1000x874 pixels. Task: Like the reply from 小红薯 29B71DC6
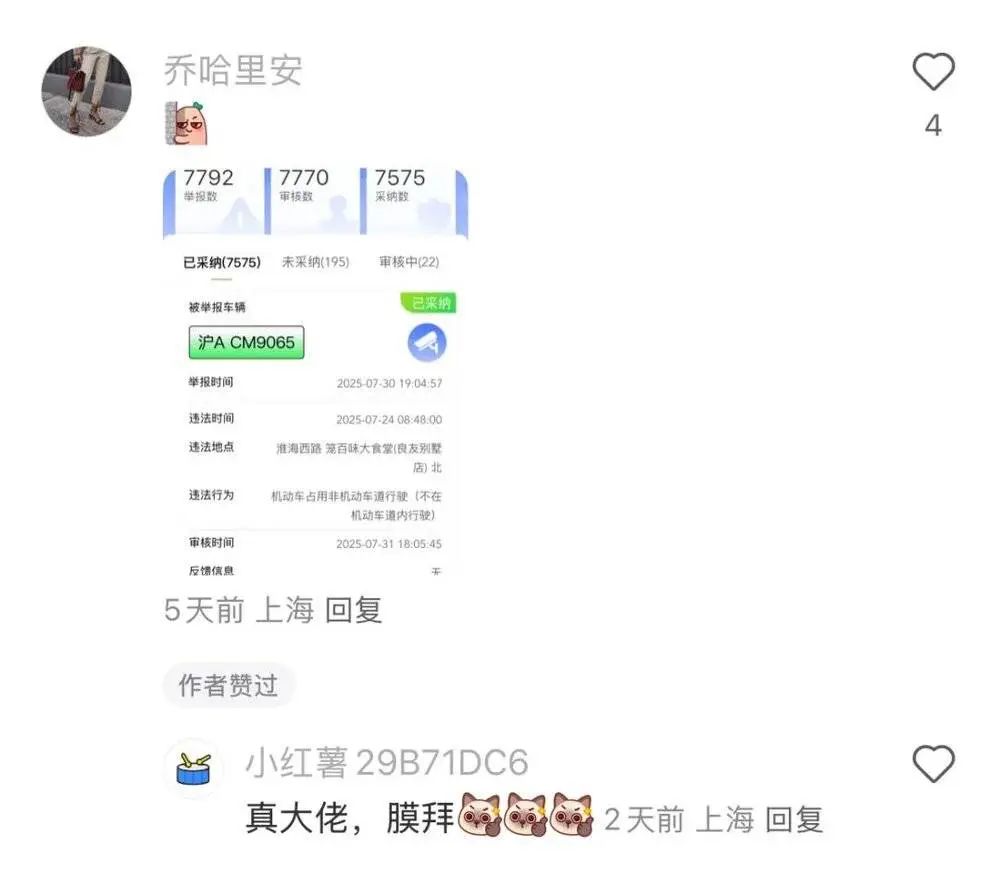[933, 763]
